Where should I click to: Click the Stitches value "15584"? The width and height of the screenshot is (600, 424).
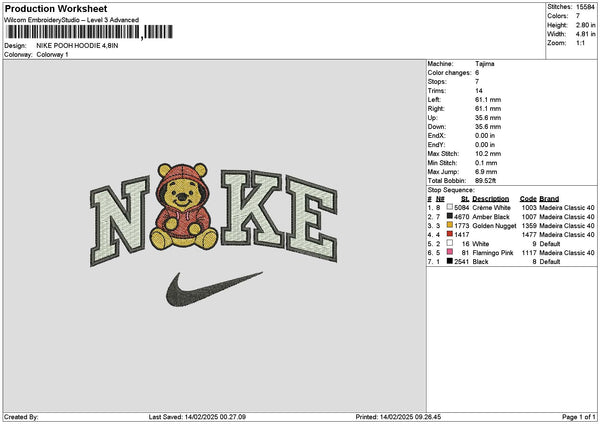click(x=585, y=7)
